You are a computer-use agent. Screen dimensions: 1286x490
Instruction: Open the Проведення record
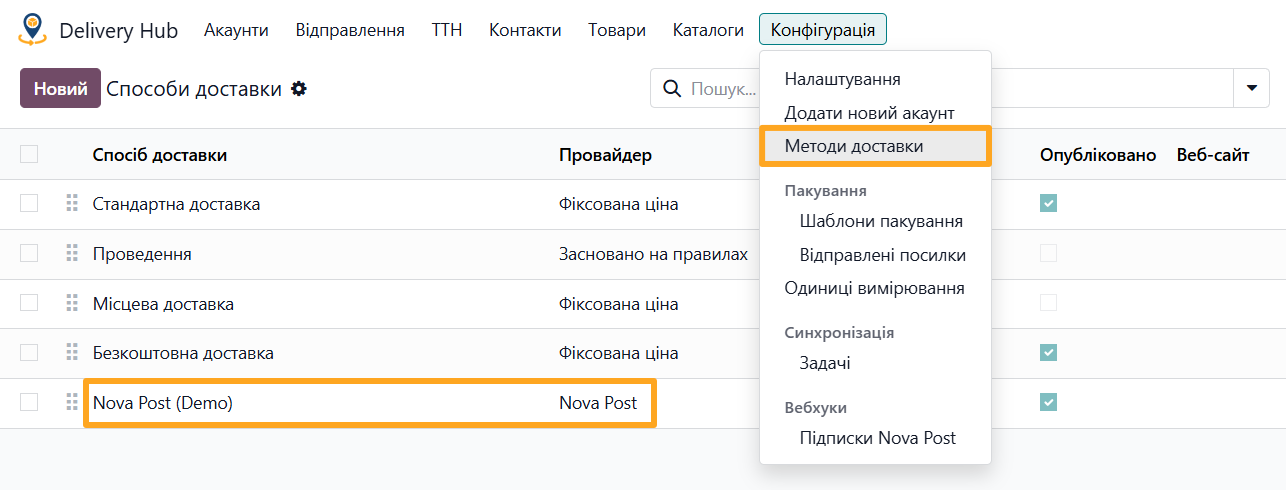(x=142, y=254)
